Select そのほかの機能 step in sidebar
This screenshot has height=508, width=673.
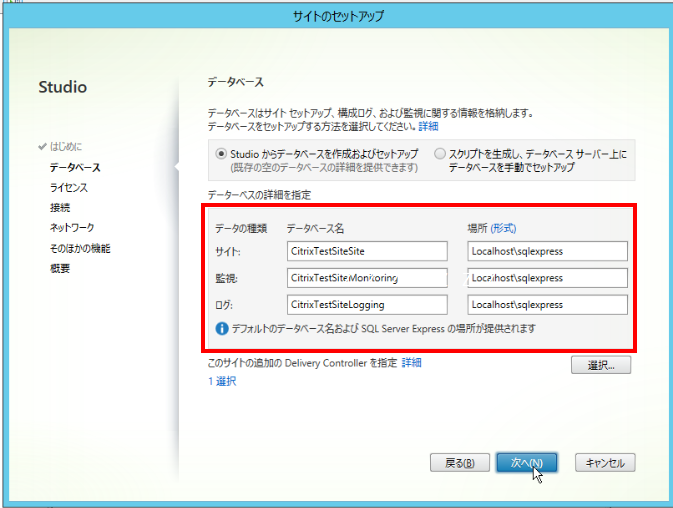point(80,248)
